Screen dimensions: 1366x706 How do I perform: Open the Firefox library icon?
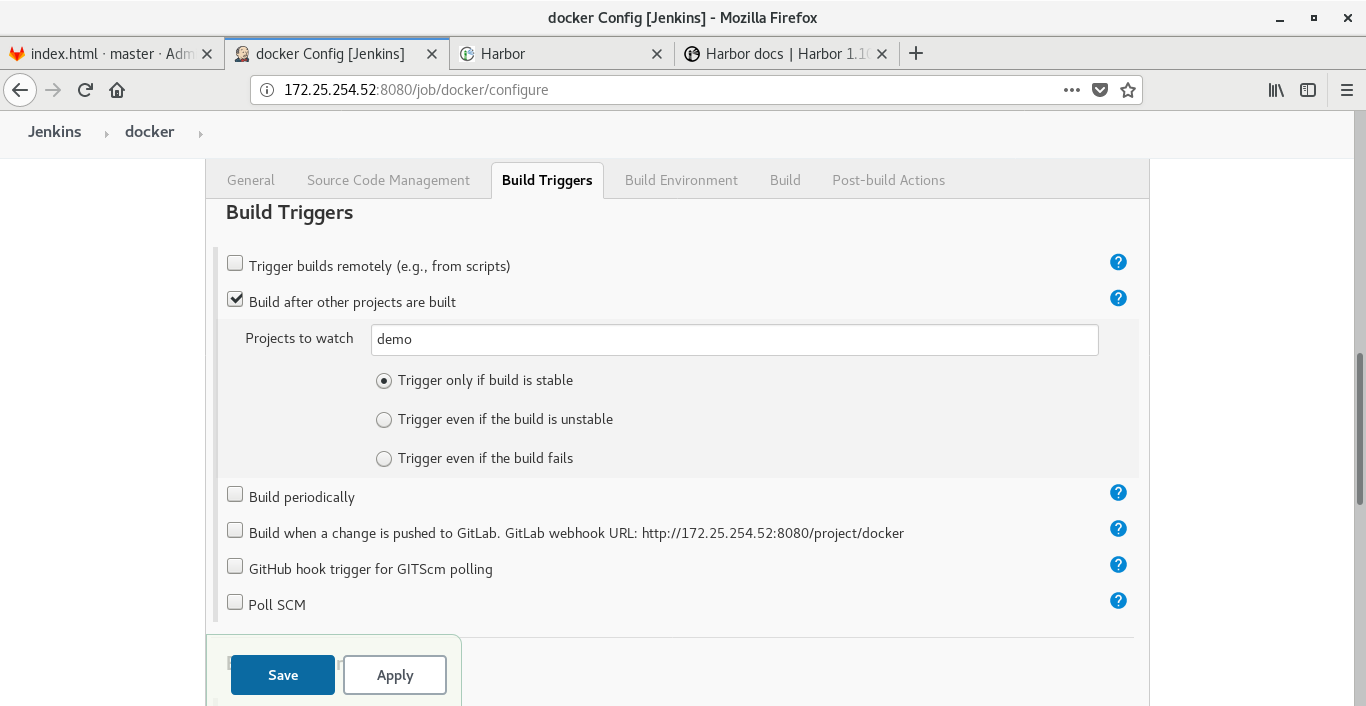pyautogui.click(x=1276, y=90)
